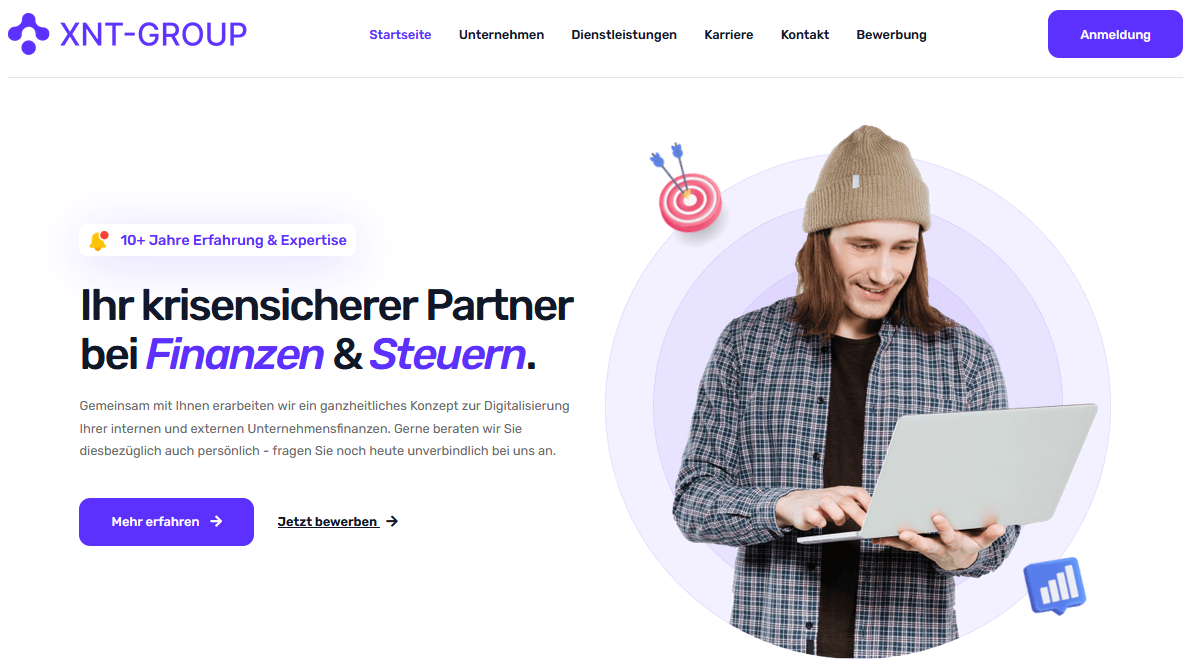1188x671 pixels.
Task: Open the Unternehmen menu item
Action: tap(501, 35)
